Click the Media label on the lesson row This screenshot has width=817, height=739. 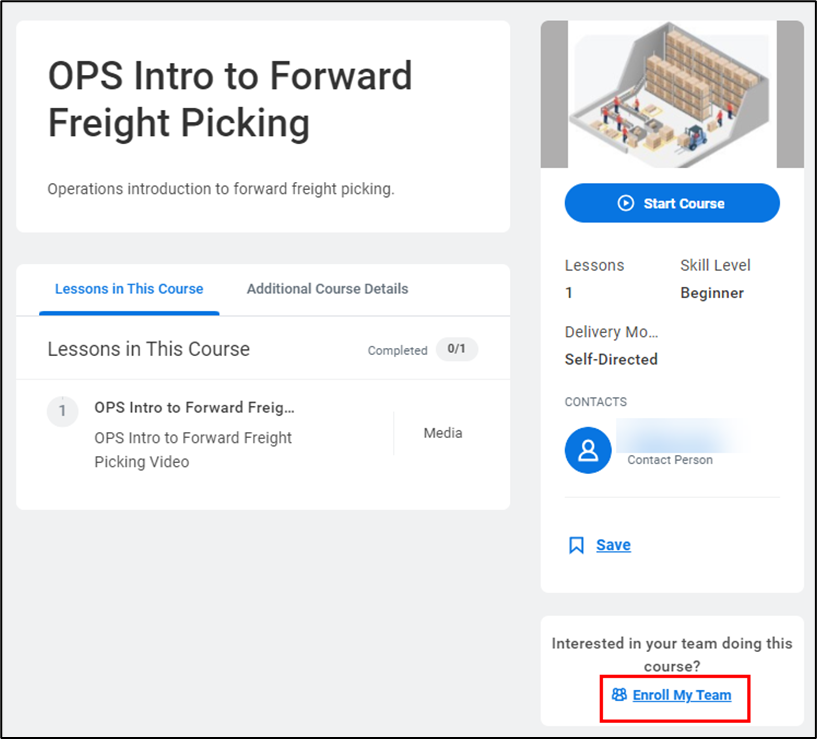(x=443, y=433)
